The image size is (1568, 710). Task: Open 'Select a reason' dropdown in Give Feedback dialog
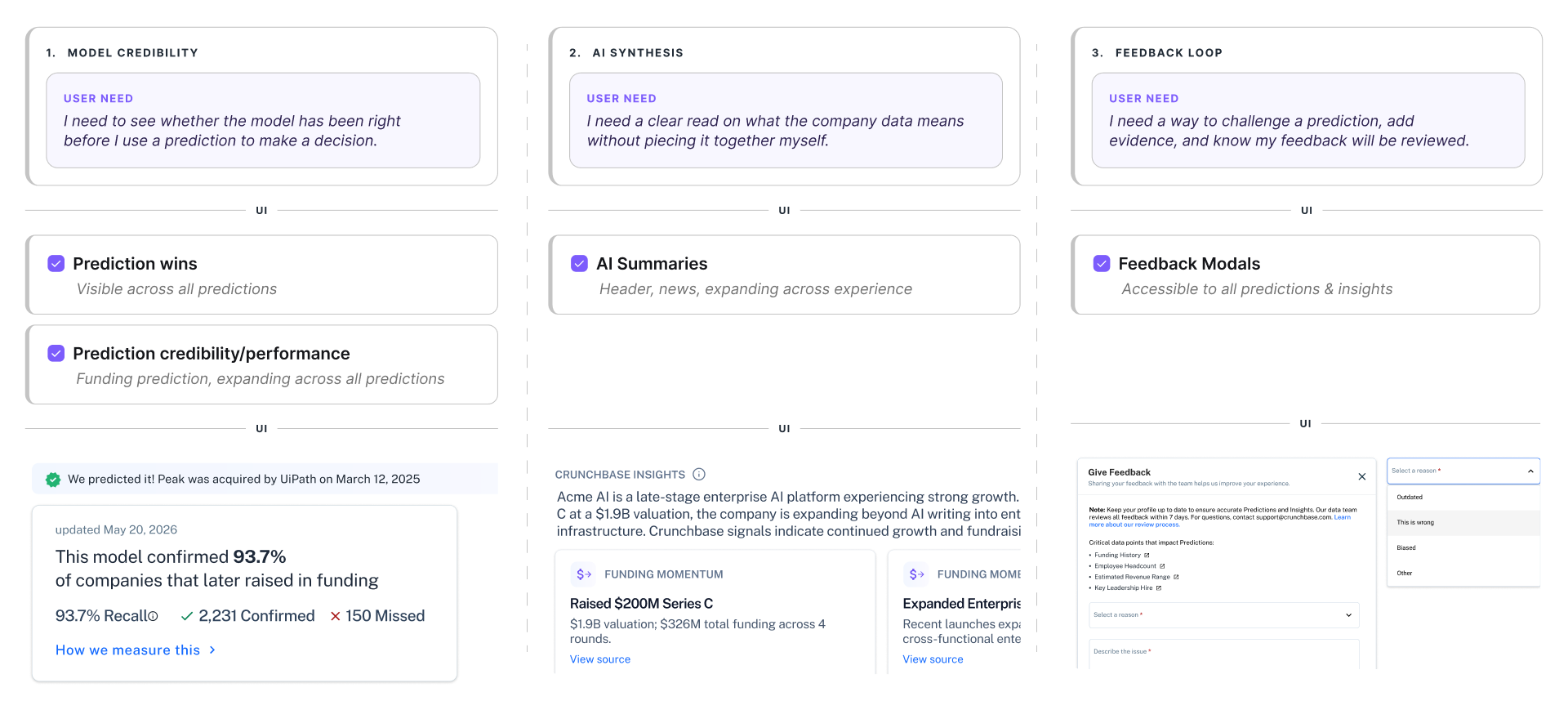[1223, 615]
